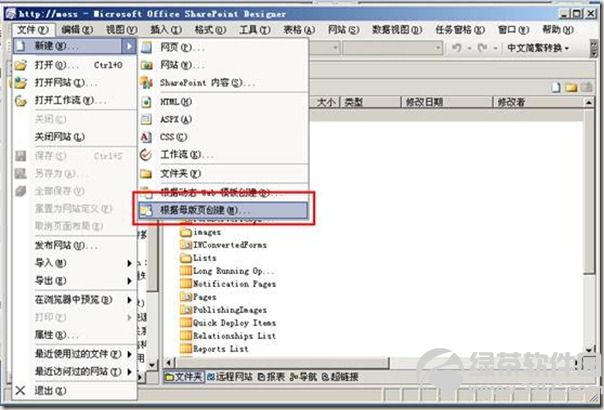
Task: Click the CSS file icon
Action: 146,137
